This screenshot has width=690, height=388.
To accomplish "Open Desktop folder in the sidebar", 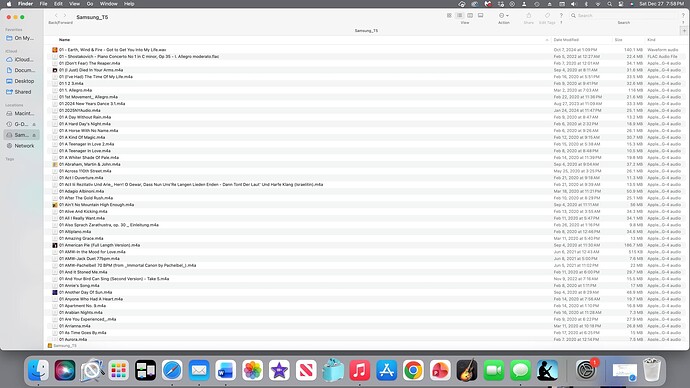I will click(20, 81).
